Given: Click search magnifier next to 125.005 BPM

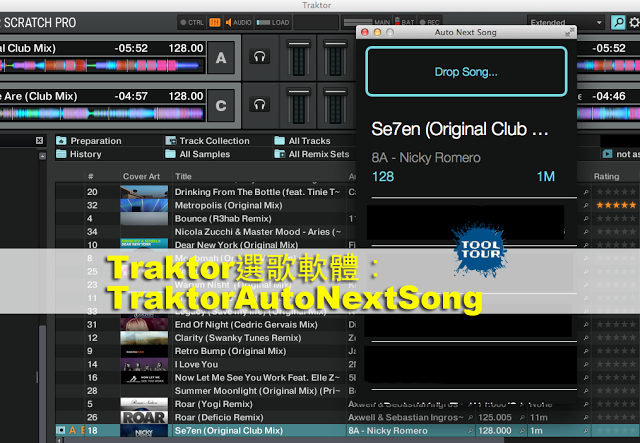Looking at the screenshot, I should tap(522, 417).
